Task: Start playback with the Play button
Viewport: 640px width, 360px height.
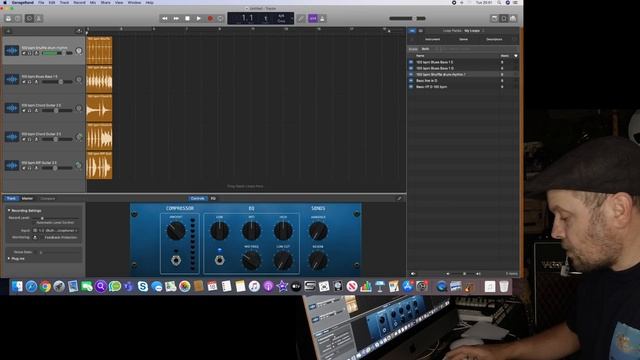Action: (x=199, y=18)
